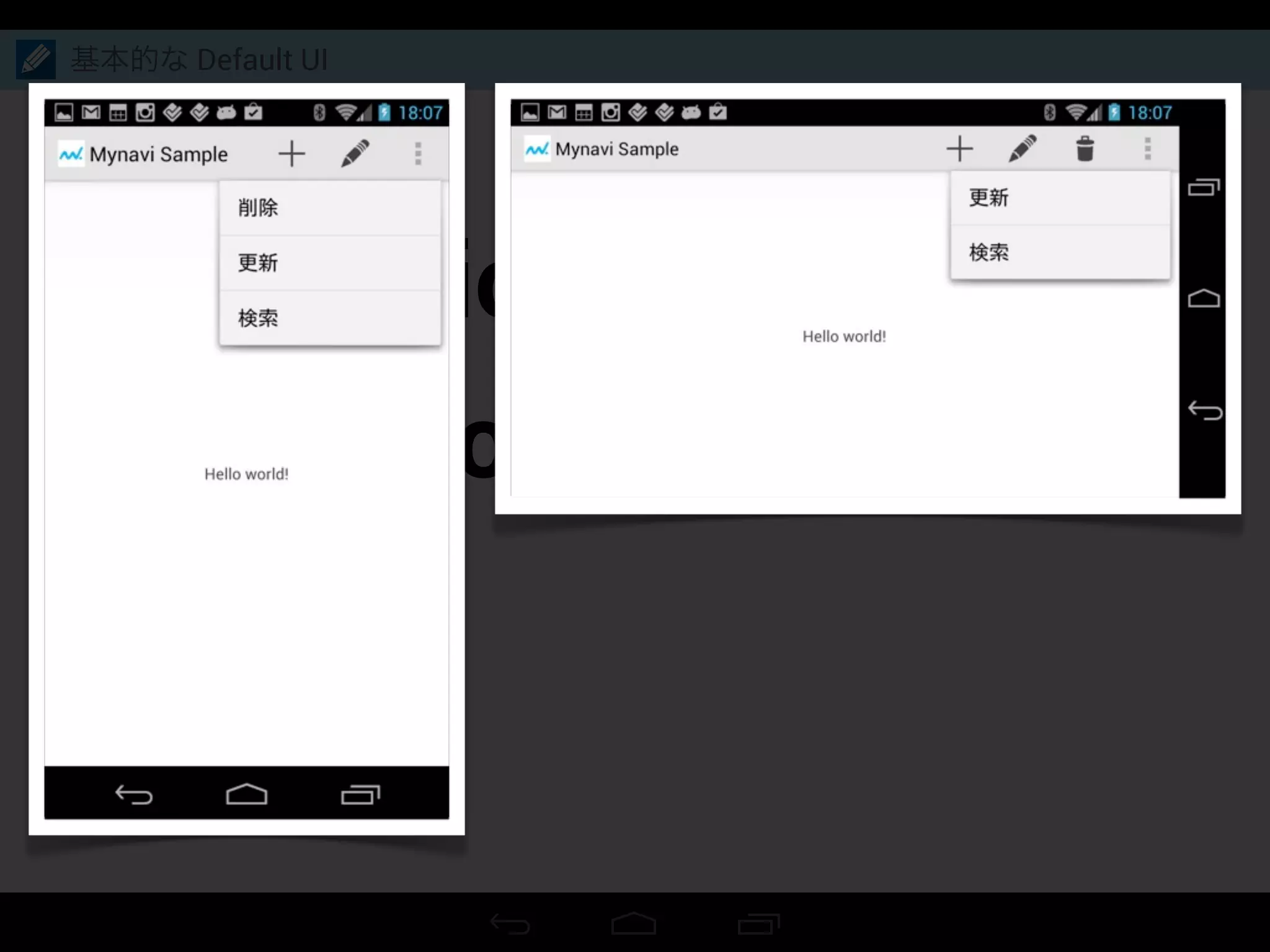Tap Gmail notification icon in portrait status bar

pyautogui.click(x=91, y=112)
